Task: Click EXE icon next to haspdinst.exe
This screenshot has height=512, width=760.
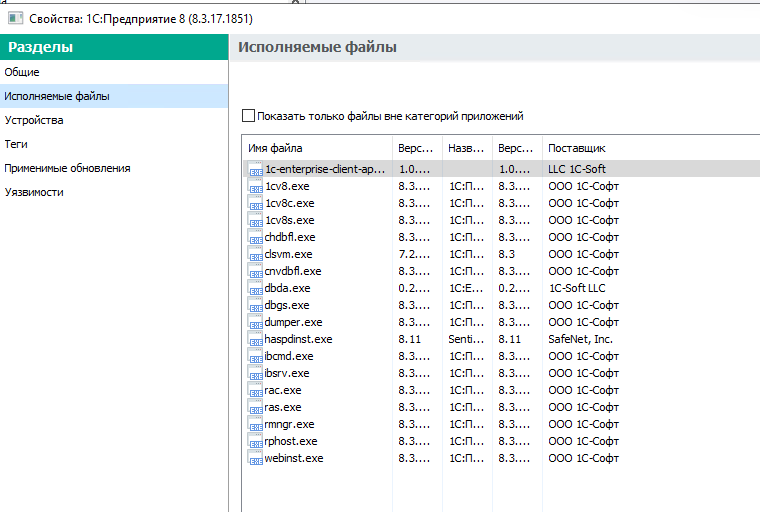Action: coord(255,339)
